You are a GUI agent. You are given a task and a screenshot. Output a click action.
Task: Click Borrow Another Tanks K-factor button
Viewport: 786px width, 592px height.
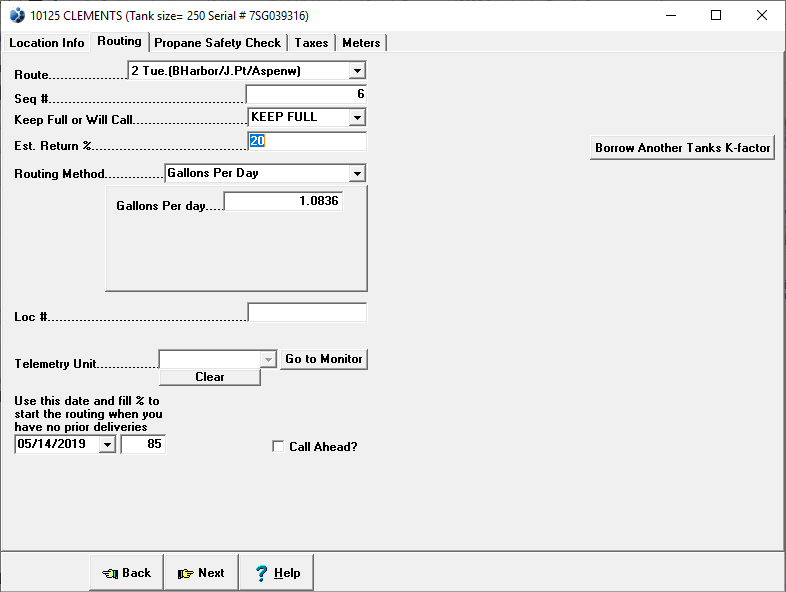coord(682,148)
